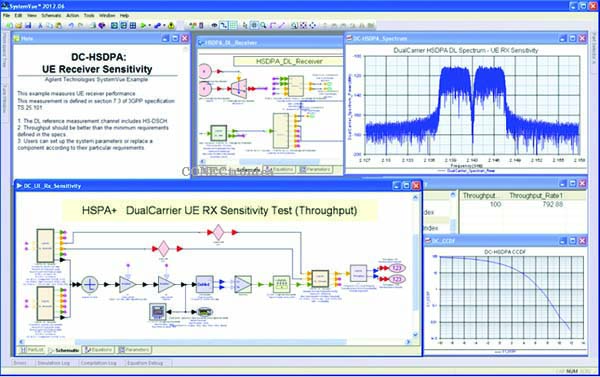Select the circular adder block in schematic
This screenshot has height=377, width=600.
point(90,284)
